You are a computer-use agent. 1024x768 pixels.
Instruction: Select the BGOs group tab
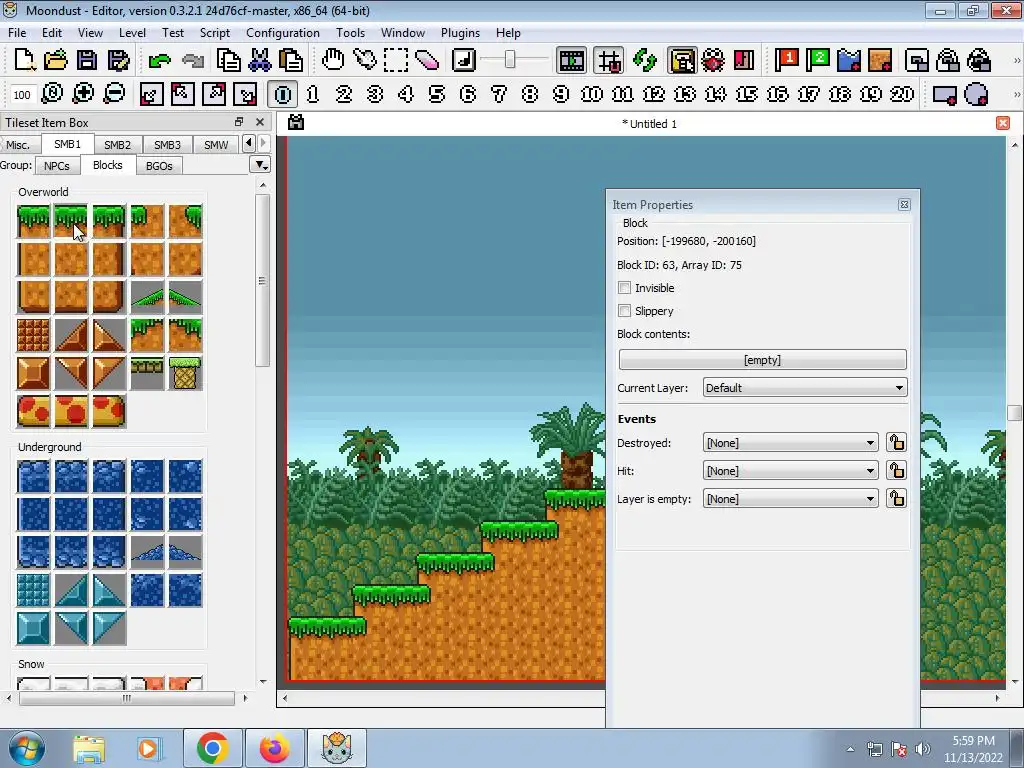(159, 166)
